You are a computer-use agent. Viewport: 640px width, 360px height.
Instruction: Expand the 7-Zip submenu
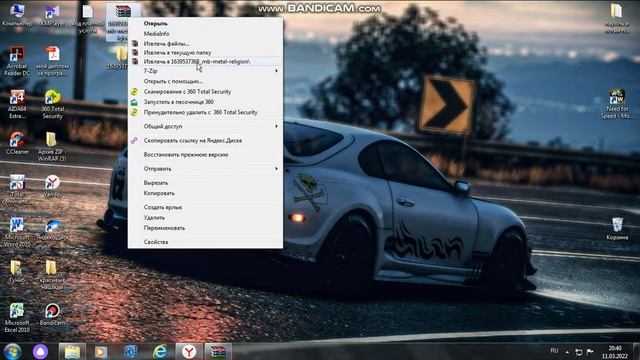205,71
